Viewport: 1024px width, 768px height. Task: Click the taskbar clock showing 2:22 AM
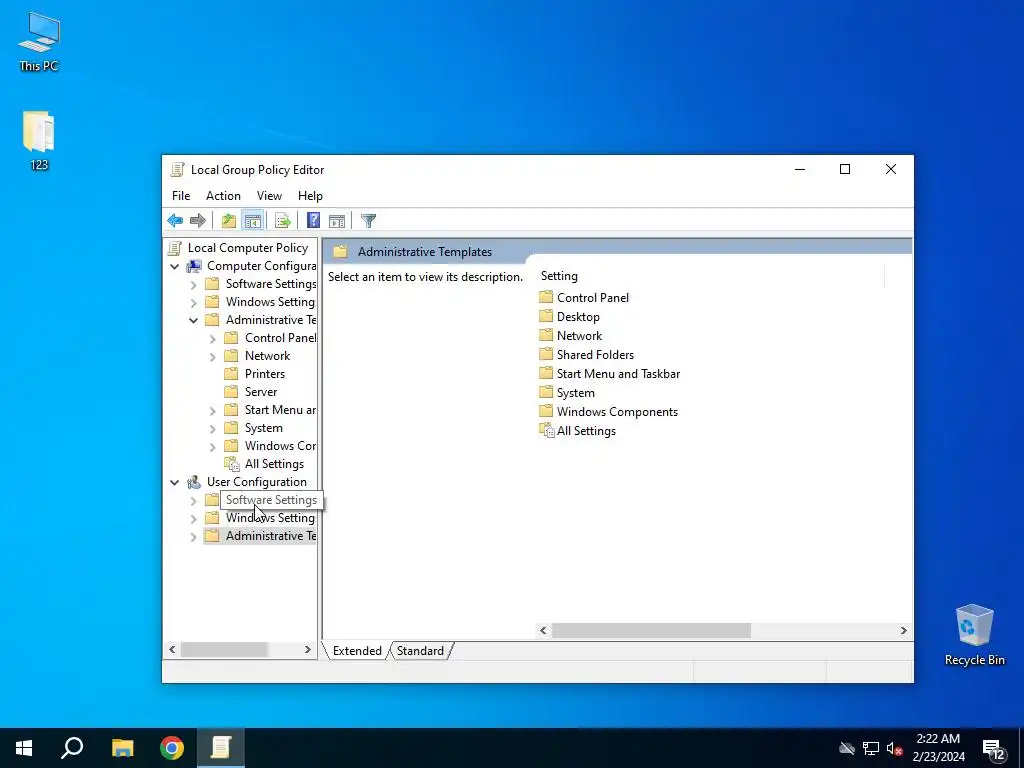938,748
